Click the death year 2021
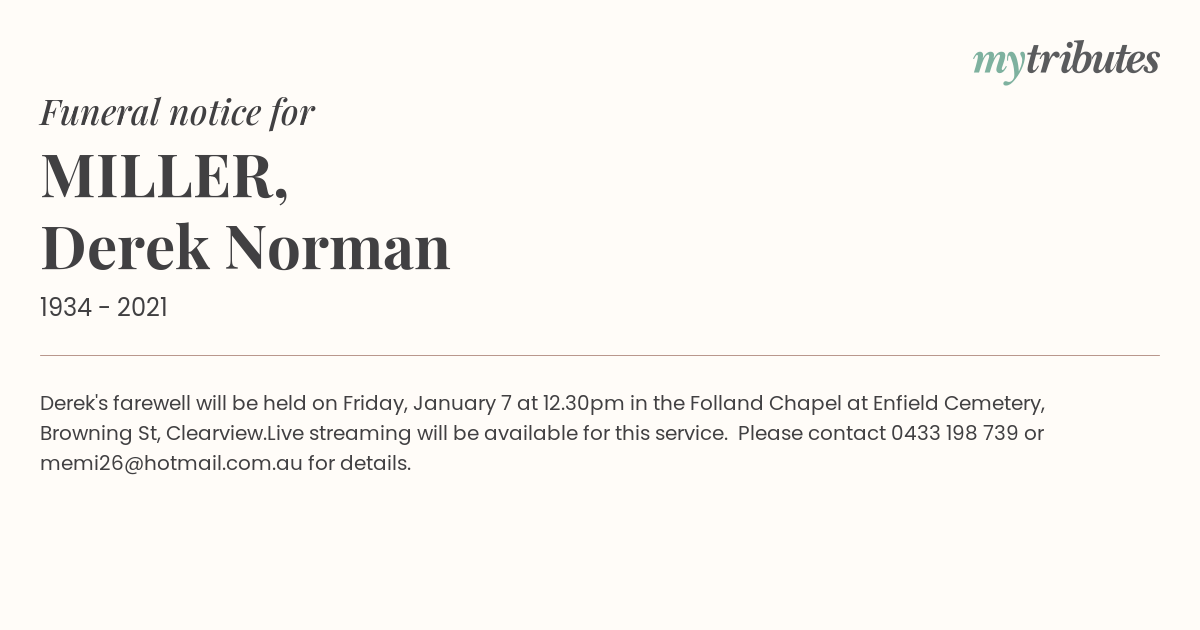 coord(142,308)
